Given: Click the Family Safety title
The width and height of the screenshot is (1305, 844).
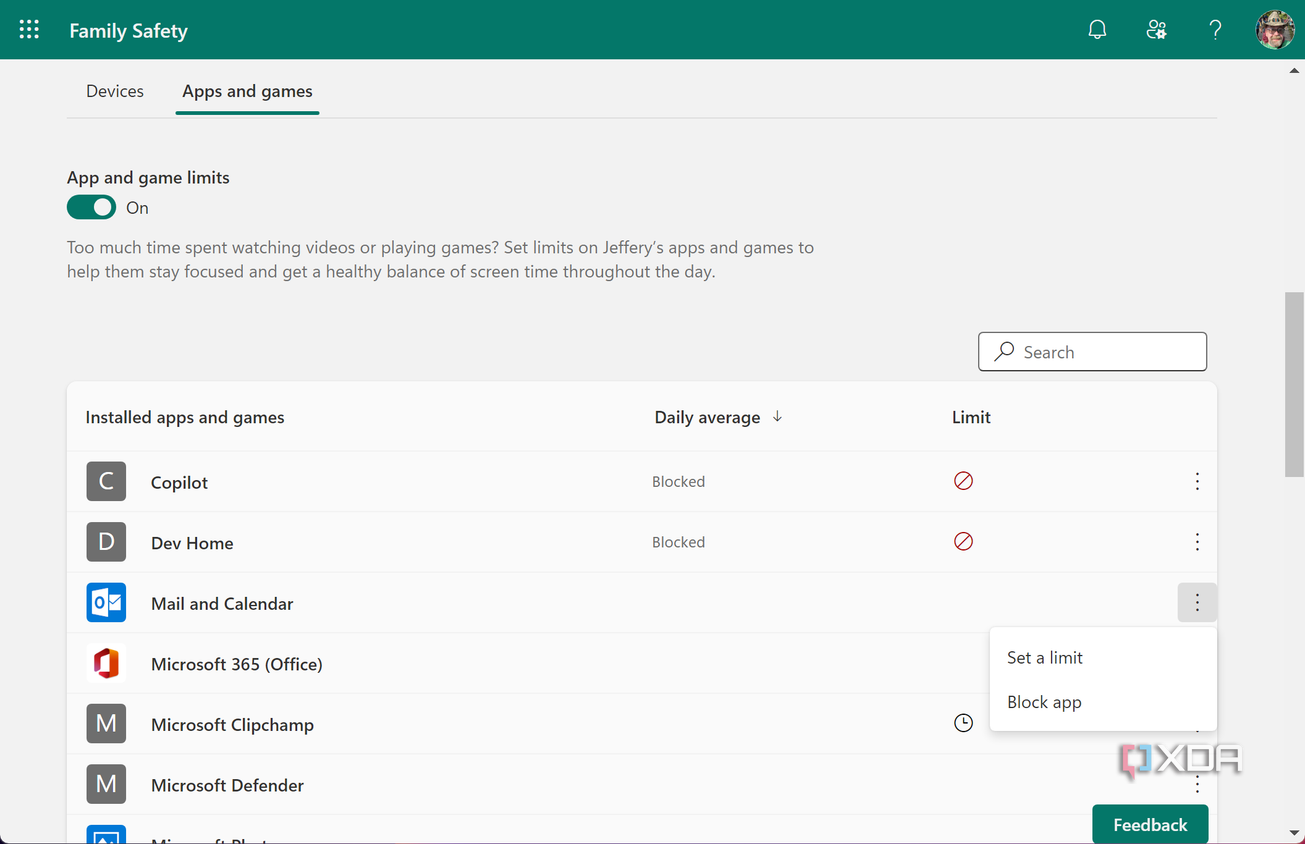Looking at the screenshot, I should click(x=128, y=31).
